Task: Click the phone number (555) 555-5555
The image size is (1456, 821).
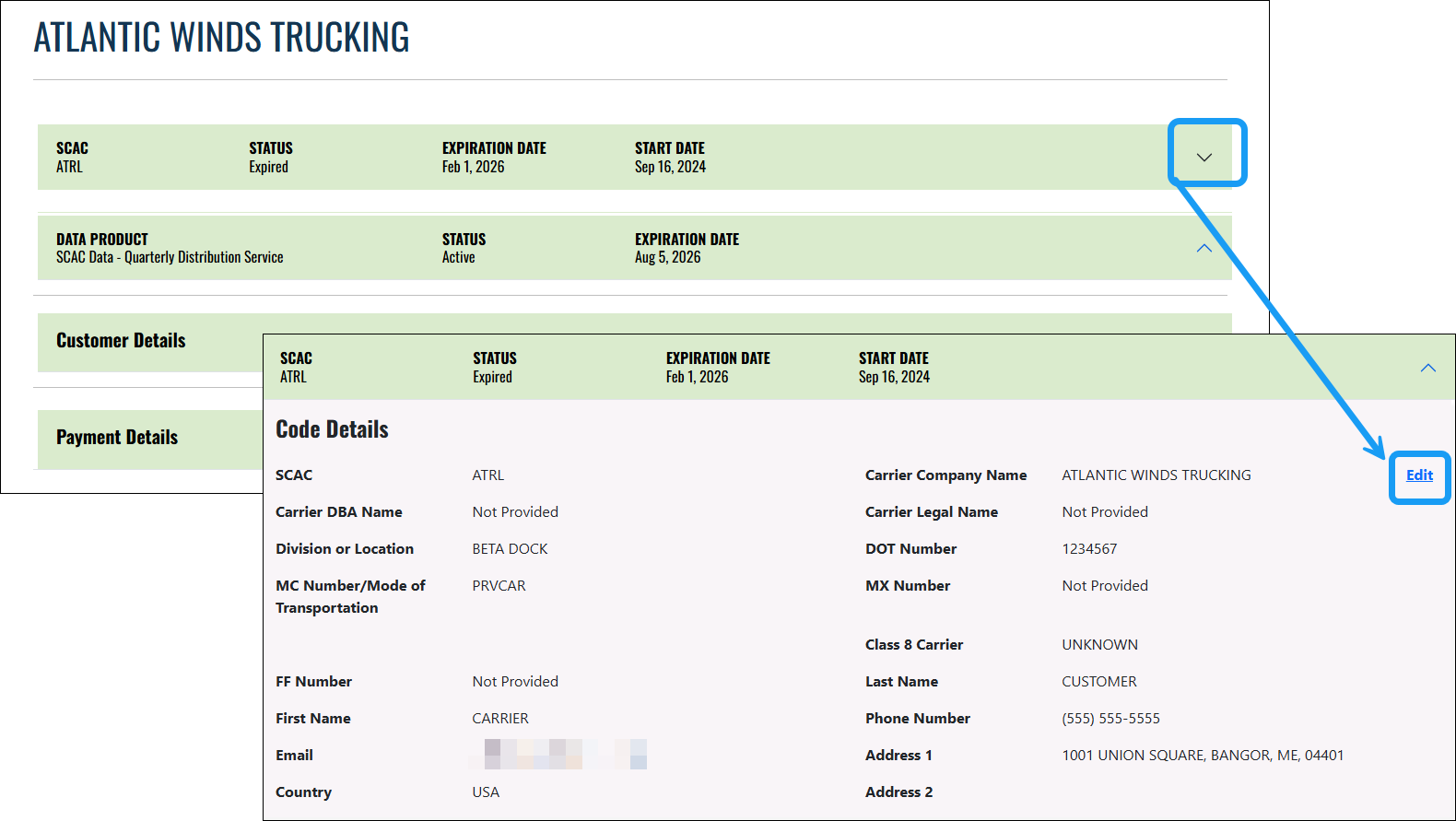Action: pos(1110,719)
